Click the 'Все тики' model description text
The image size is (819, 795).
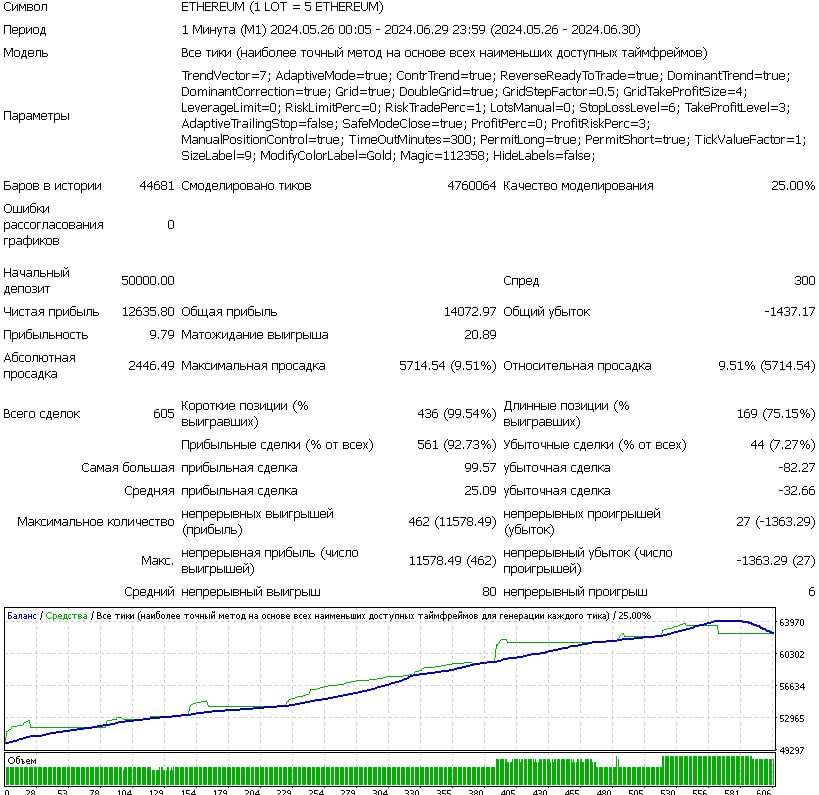pyautogui.click(x=445, y=52)
